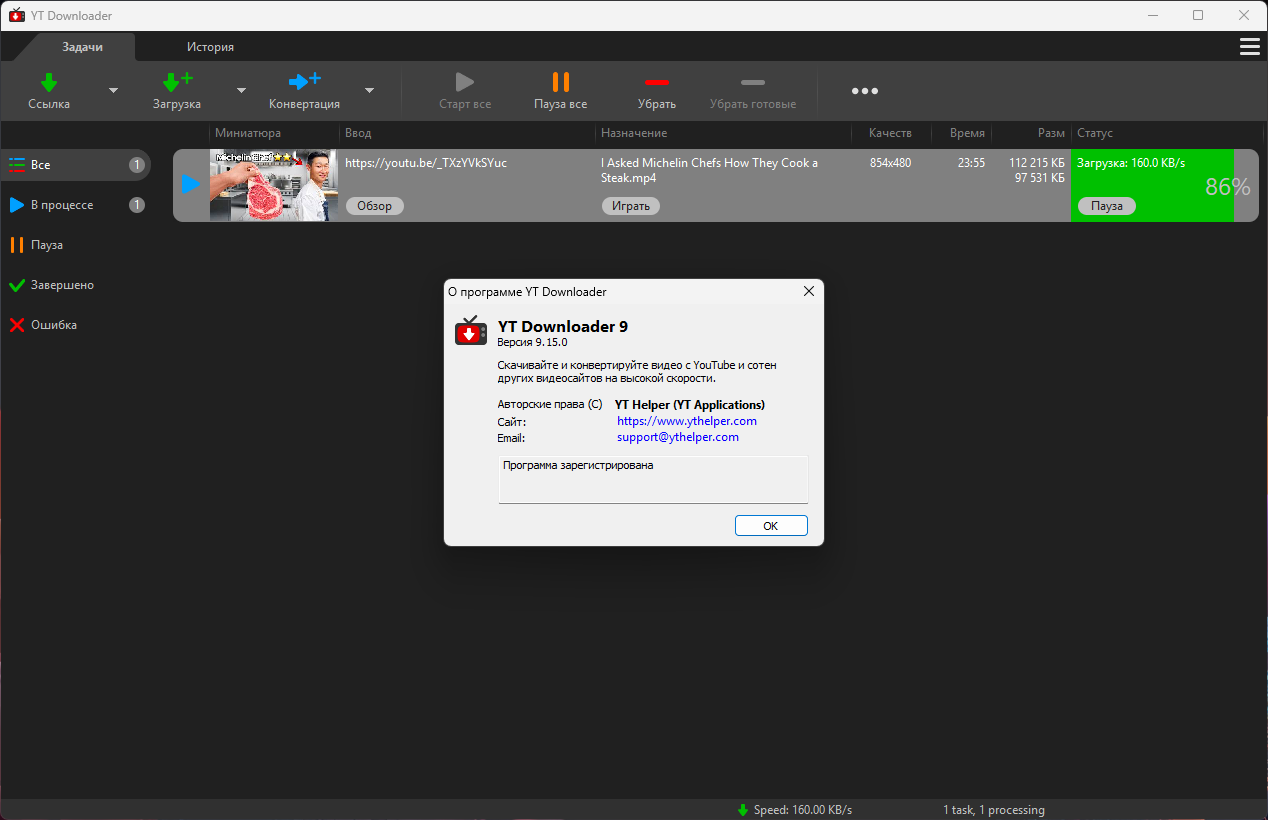Click the green download progress bar
Image resolution: width=1268 pixels, height=820 pixels.
coord(1152,185)
